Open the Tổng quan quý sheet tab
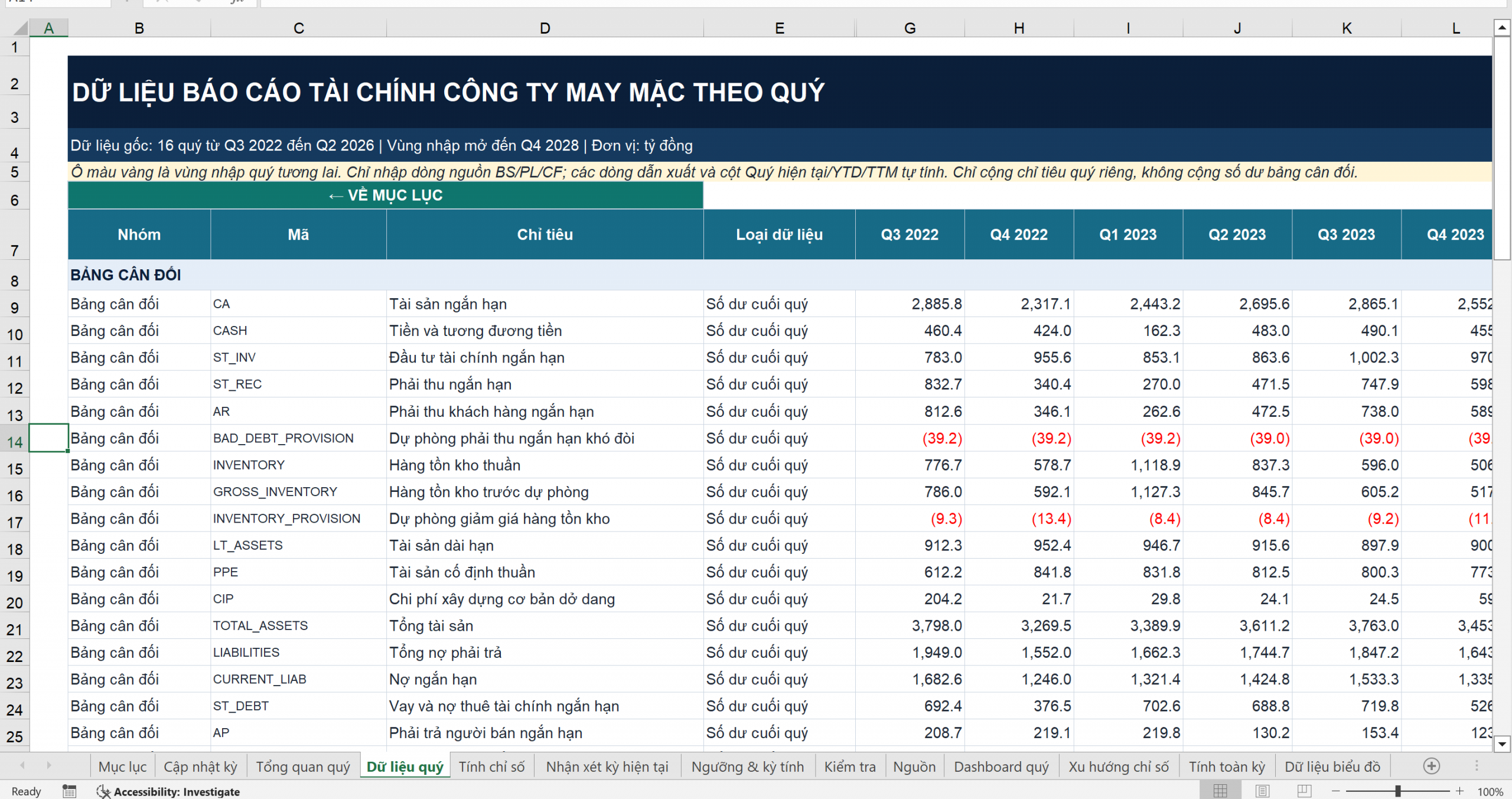Screen dimensions: 1512x799 coord(303,767)
